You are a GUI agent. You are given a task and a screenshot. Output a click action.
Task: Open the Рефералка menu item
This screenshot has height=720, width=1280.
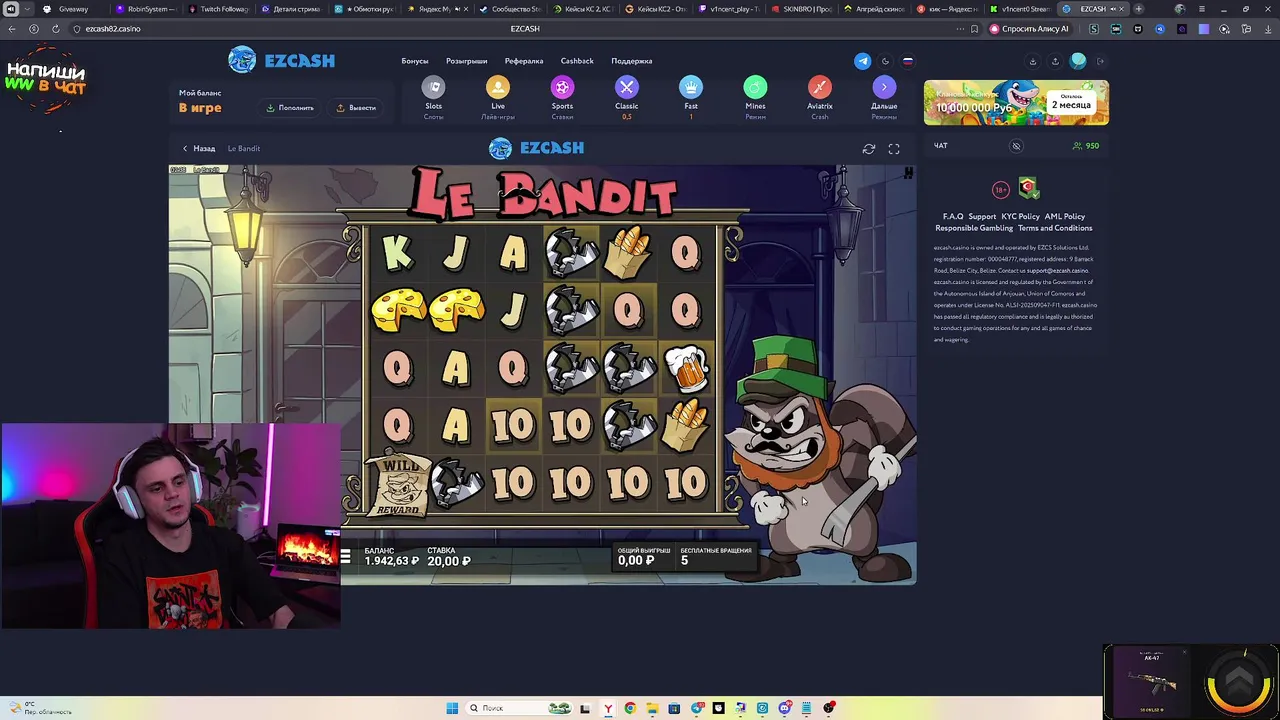coord(524,61)
